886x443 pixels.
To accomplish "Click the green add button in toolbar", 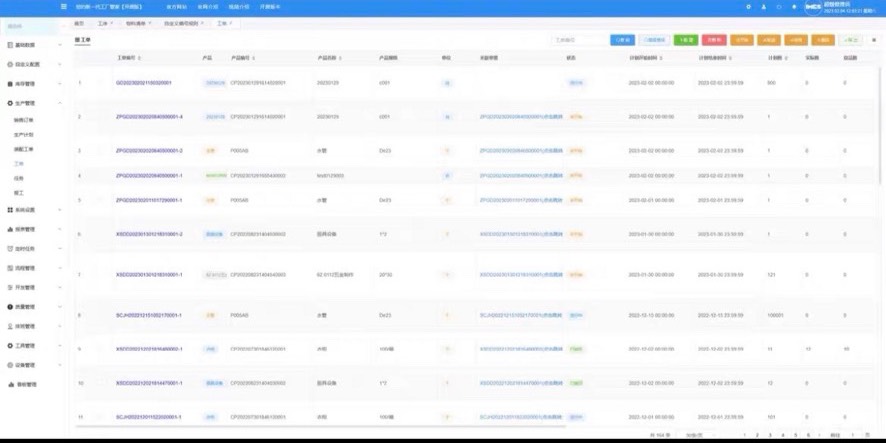I will pyautogui.click(x=686, y=40).
